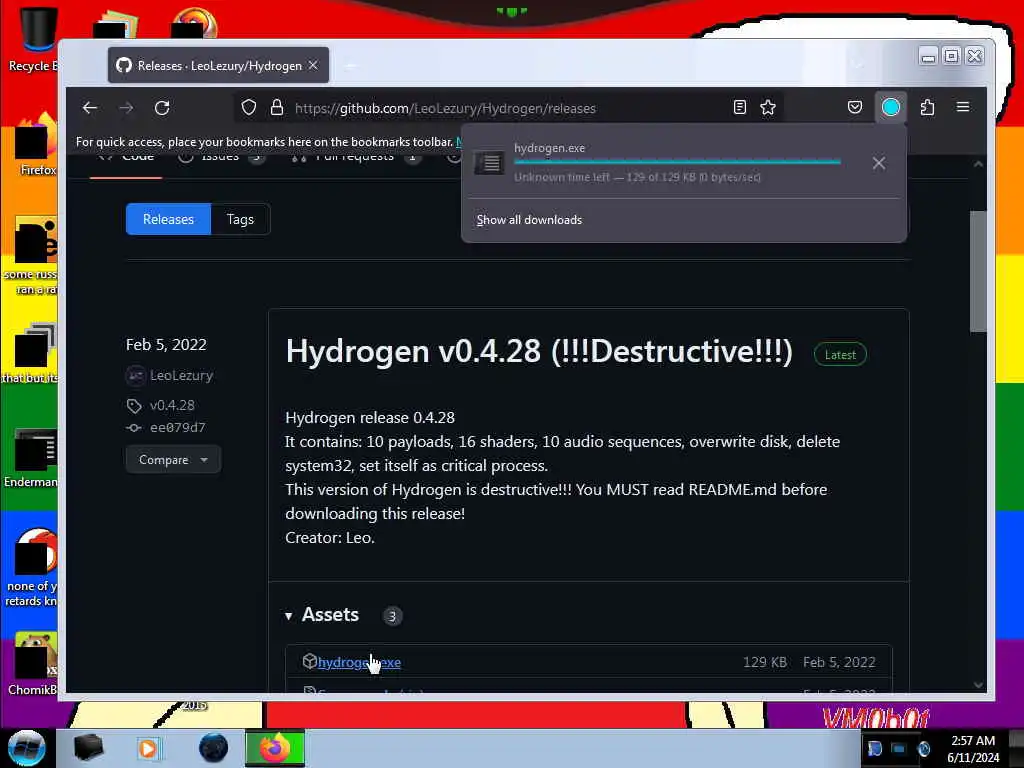Open the black box taskbar icon
Viewport: 1024px width, 768px height.
click(x=88, y=748)
